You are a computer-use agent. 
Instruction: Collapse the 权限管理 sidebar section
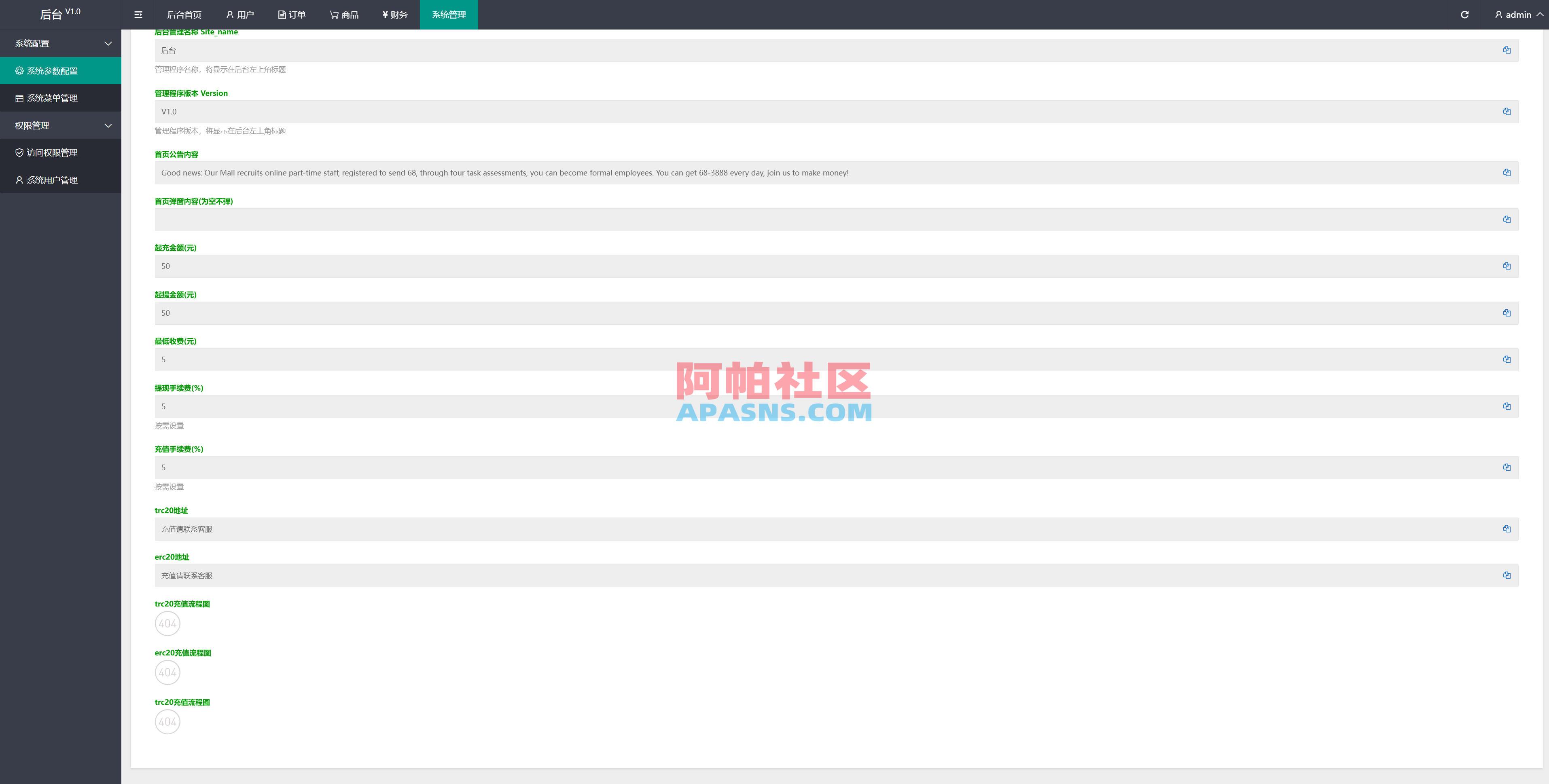pyautogui.click(x=108, y=126)
